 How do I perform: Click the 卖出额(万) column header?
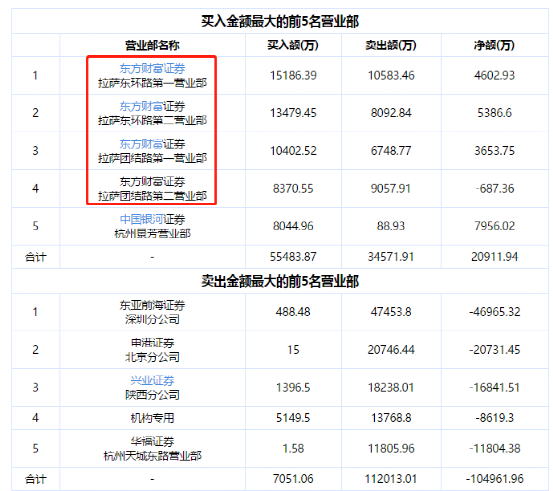[391, 45]
